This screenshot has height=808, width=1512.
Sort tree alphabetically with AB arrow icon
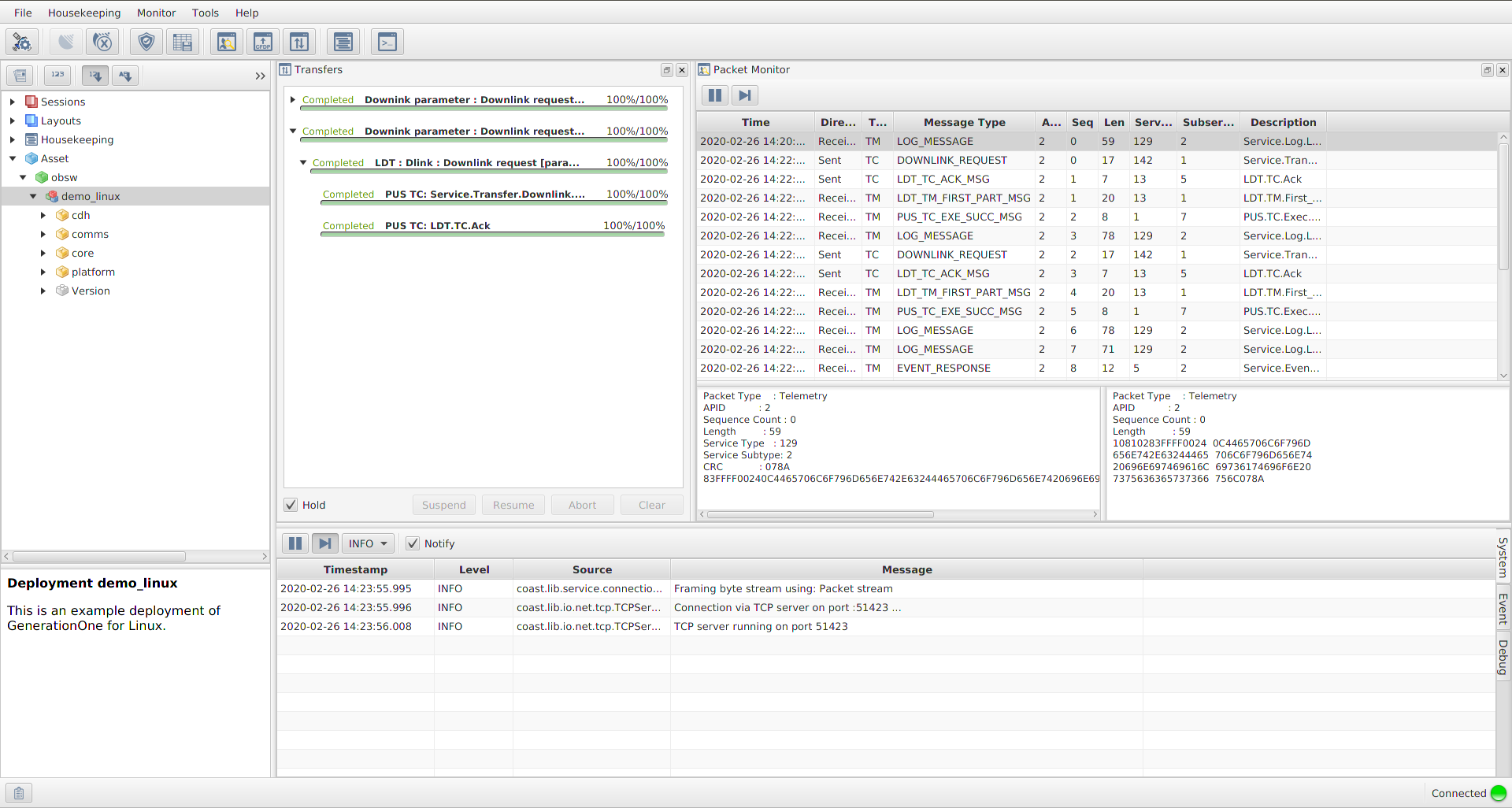point(125,76)
